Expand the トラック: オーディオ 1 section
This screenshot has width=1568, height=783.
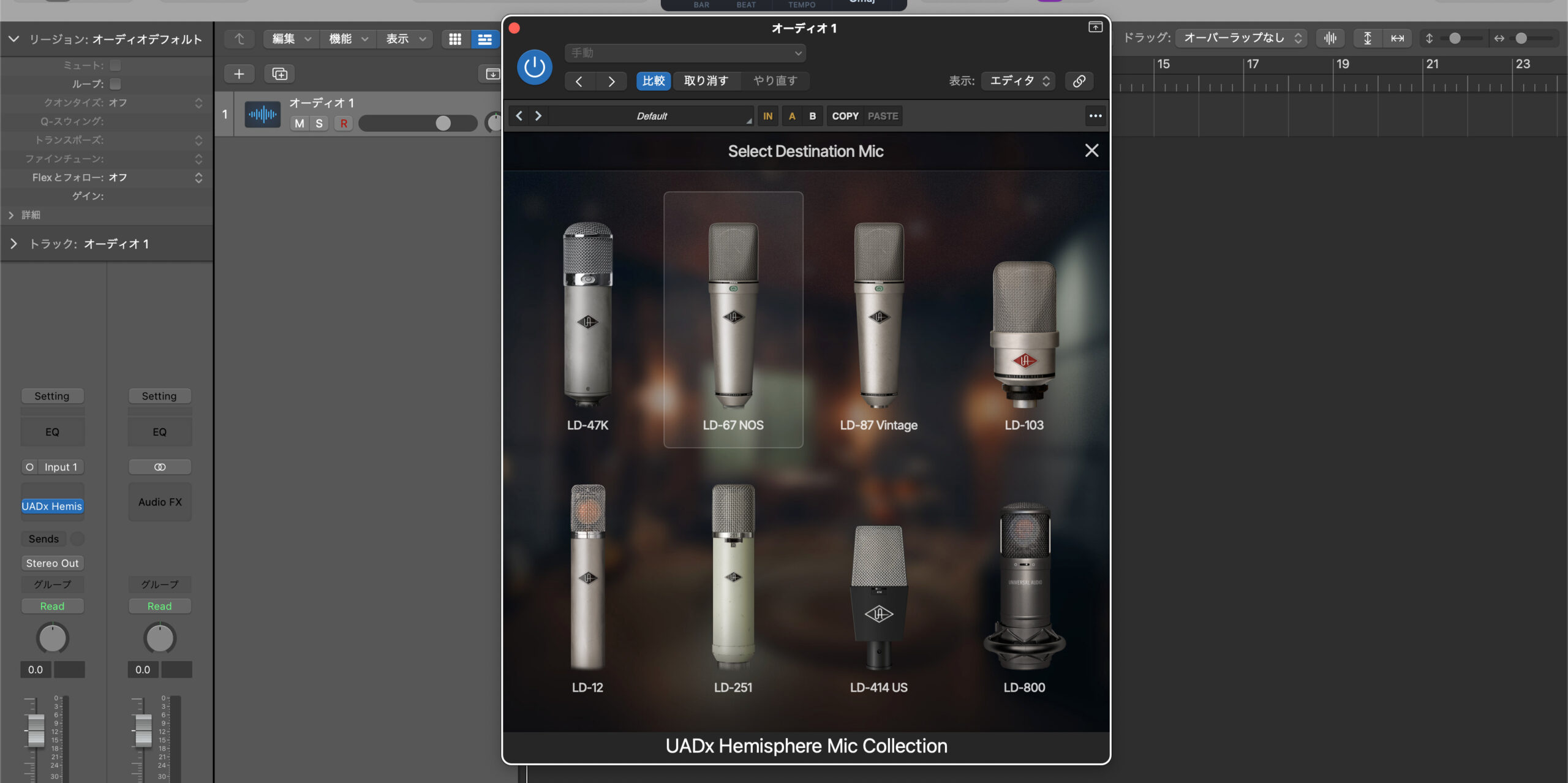(x=13, y=244)
